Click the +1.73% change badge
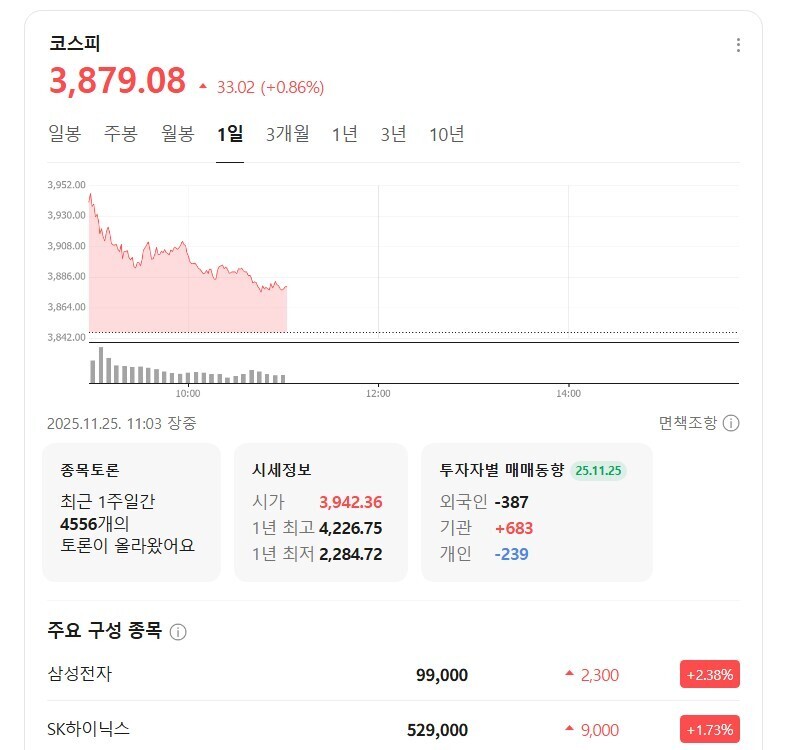The width and height of the screenshot is (794, 750). [709, 730]
